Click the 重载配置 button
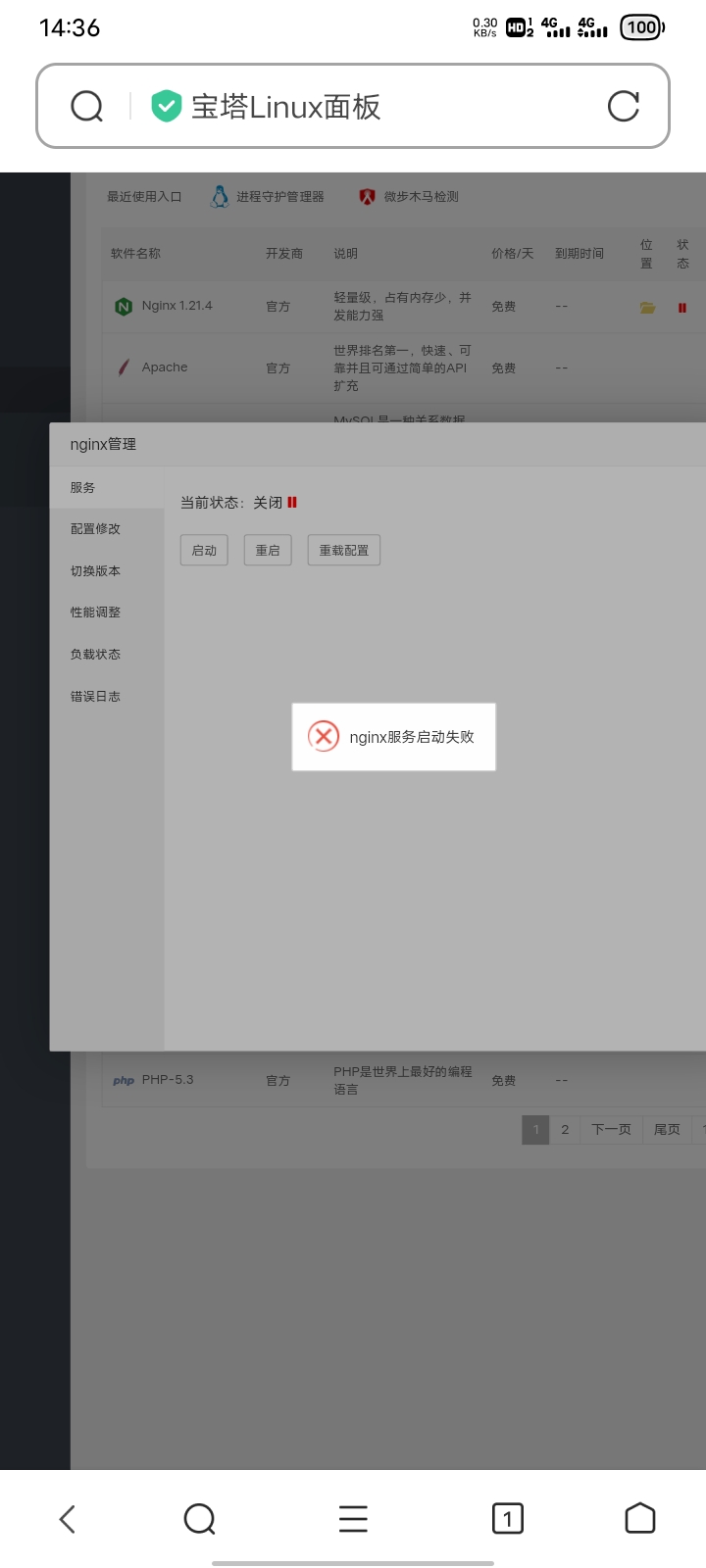The image size is (706, 1568). (344, 551)
